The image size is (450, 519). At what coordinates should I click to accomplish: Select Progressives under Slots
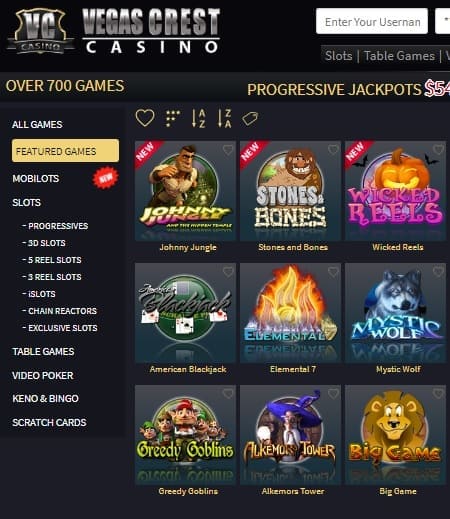click(x=55, y=226)
